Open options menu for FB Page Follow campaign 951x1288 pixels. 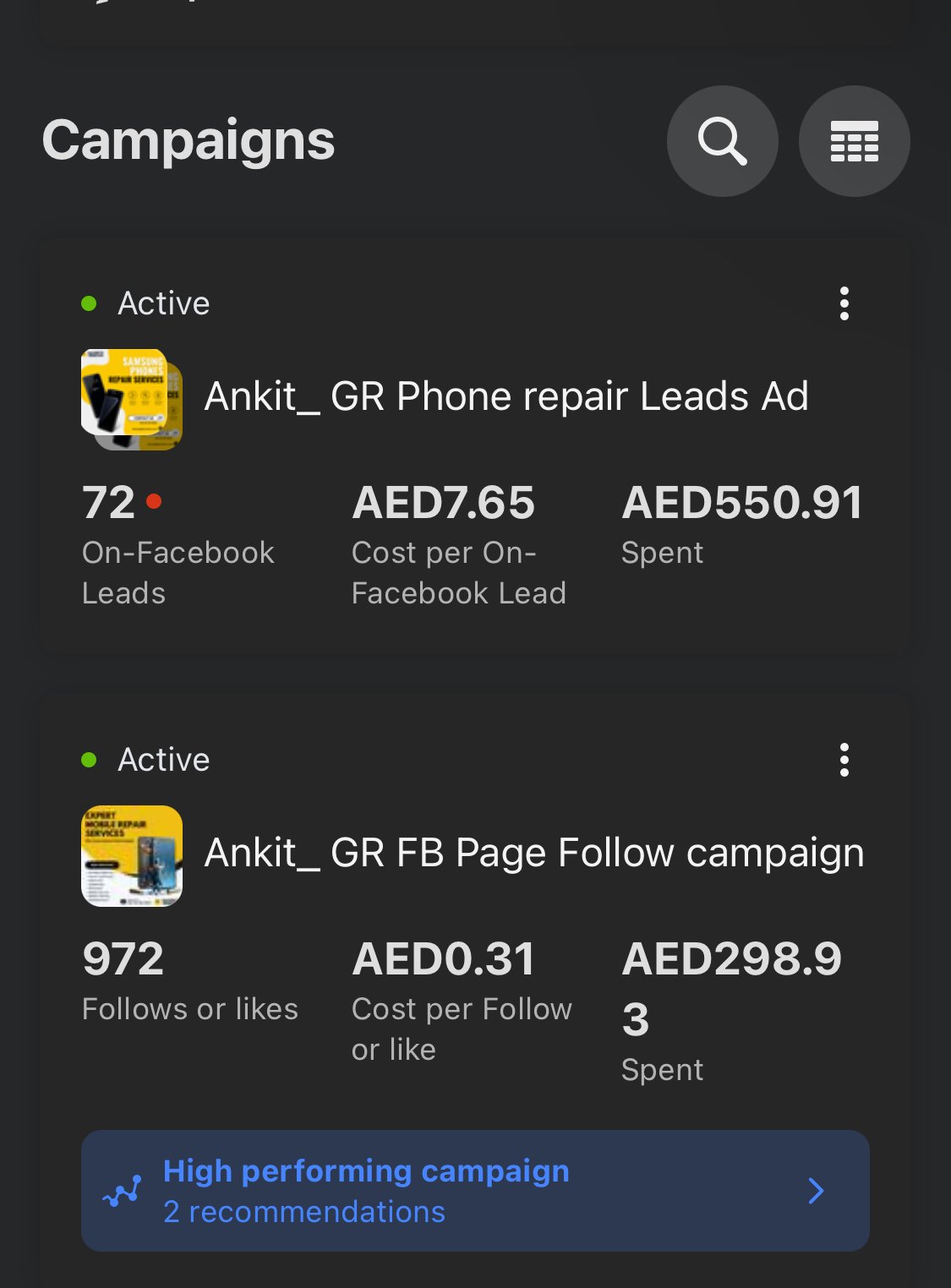[844, 760]
